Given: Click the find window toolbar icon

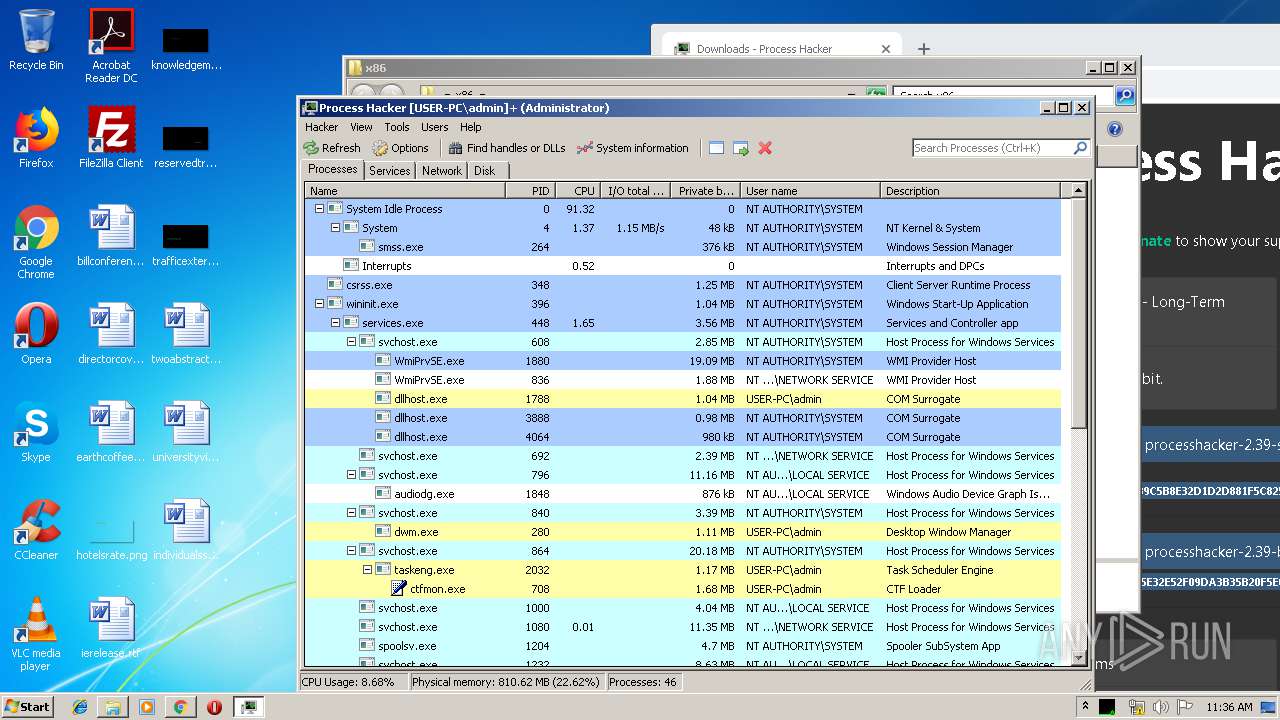Looking at the screenshot, I should [716, 148].
